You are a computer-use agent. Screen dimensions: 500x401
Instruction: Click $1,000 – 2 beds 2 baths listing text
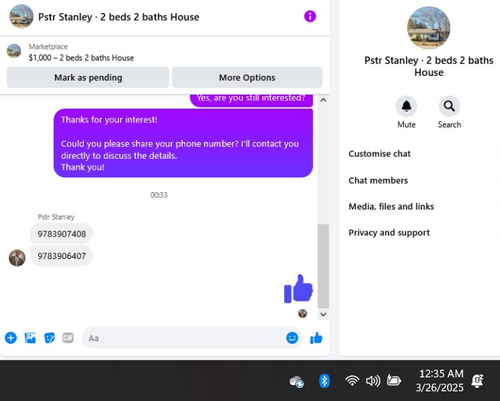(x=81, y=58)
